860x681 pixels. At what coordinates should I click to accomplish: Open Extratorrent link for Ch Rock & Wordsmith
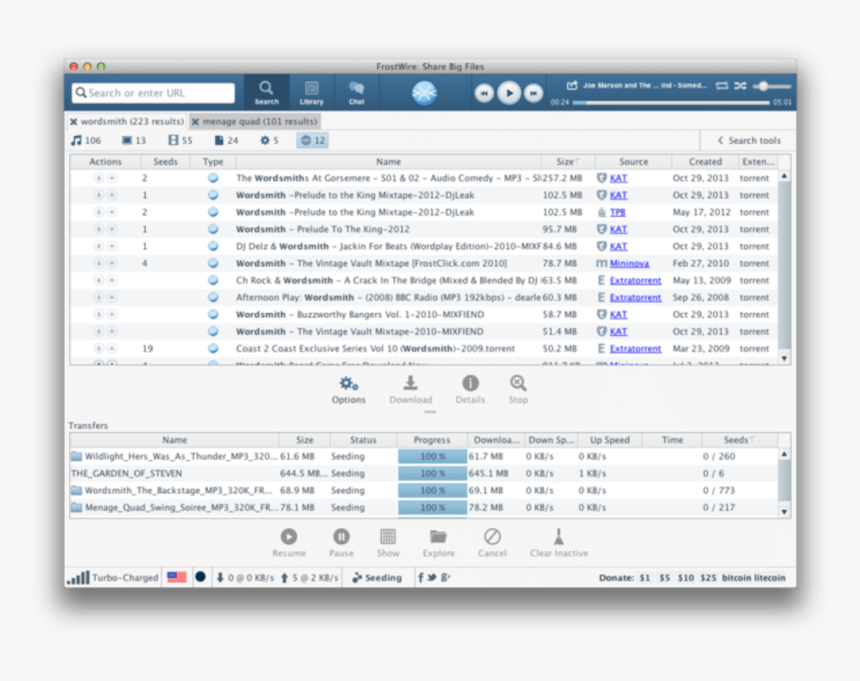635,280
